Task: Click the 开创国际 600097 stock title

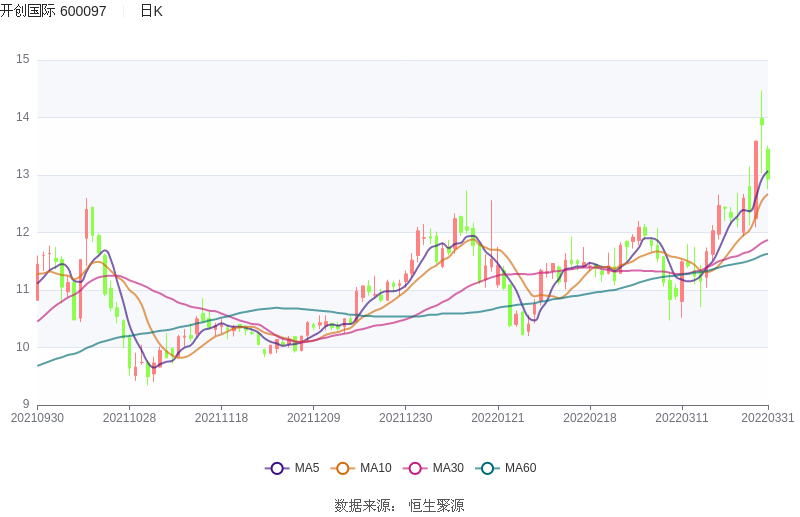Action: (53, 11)
